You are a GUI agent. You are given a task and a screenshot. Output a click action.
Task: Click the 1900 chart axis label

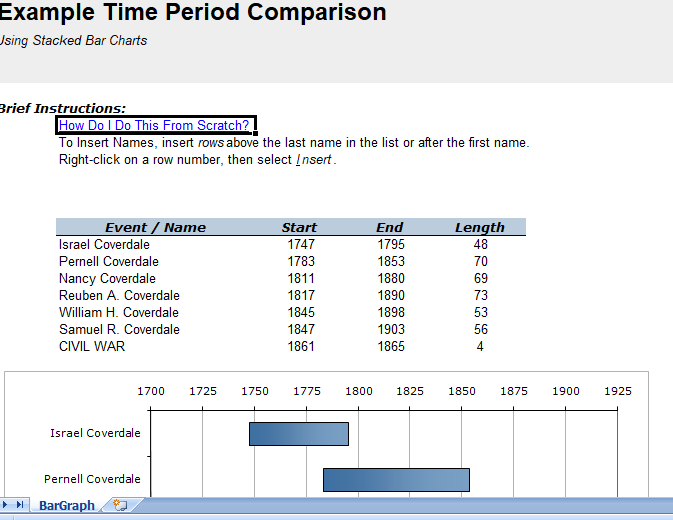point(566,391)
